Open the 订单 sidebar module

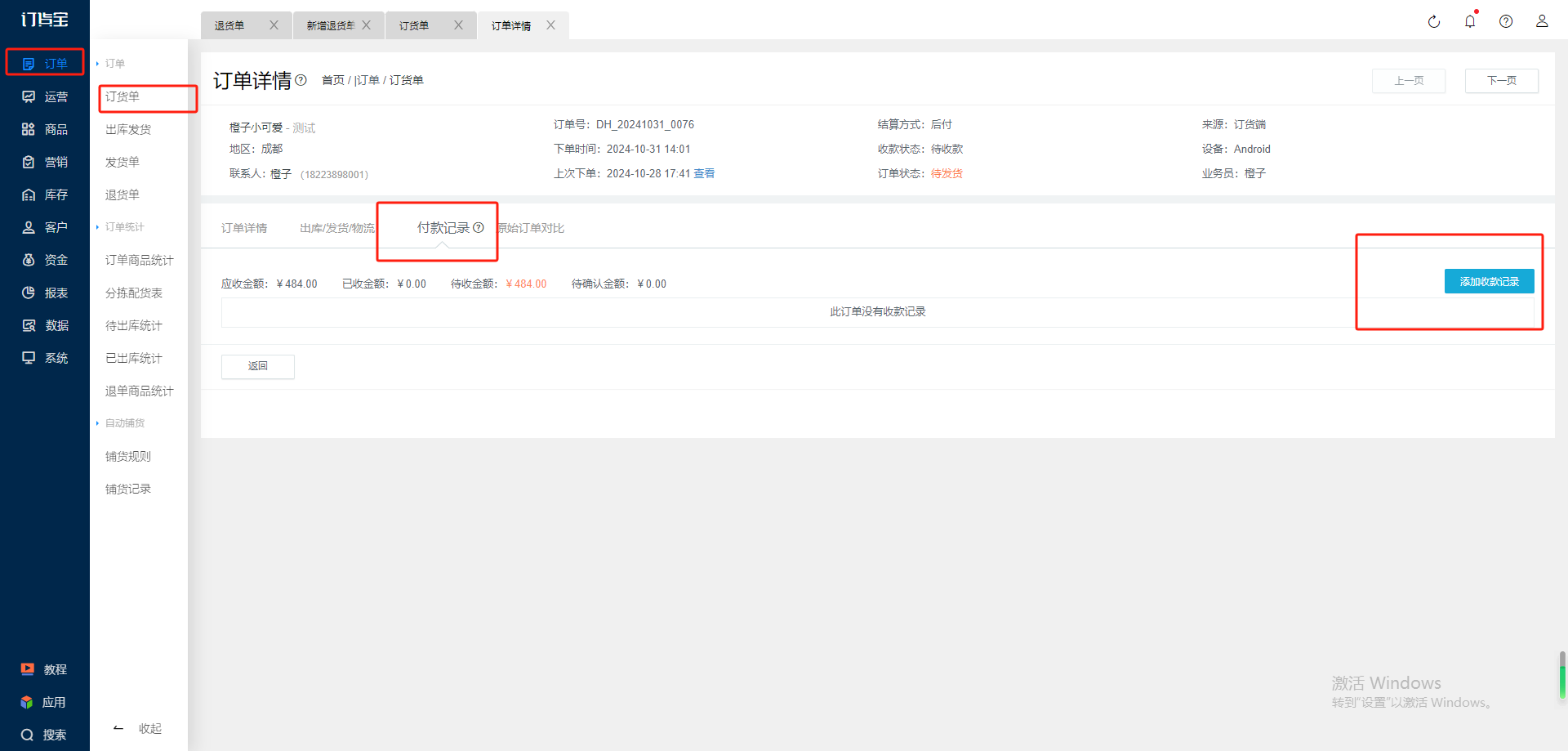[45, 63]
